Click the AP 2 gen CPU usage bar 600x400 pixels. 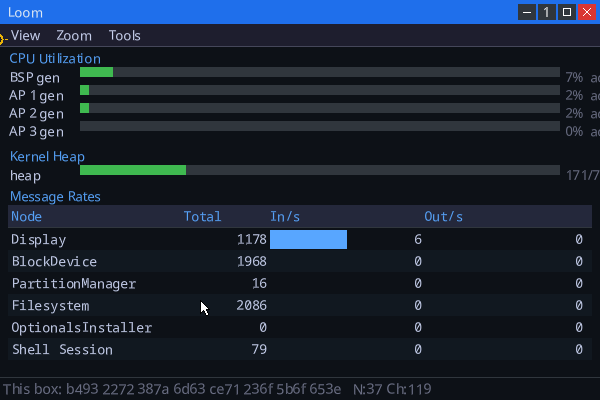pyautogui.click(x=320, y=108)
